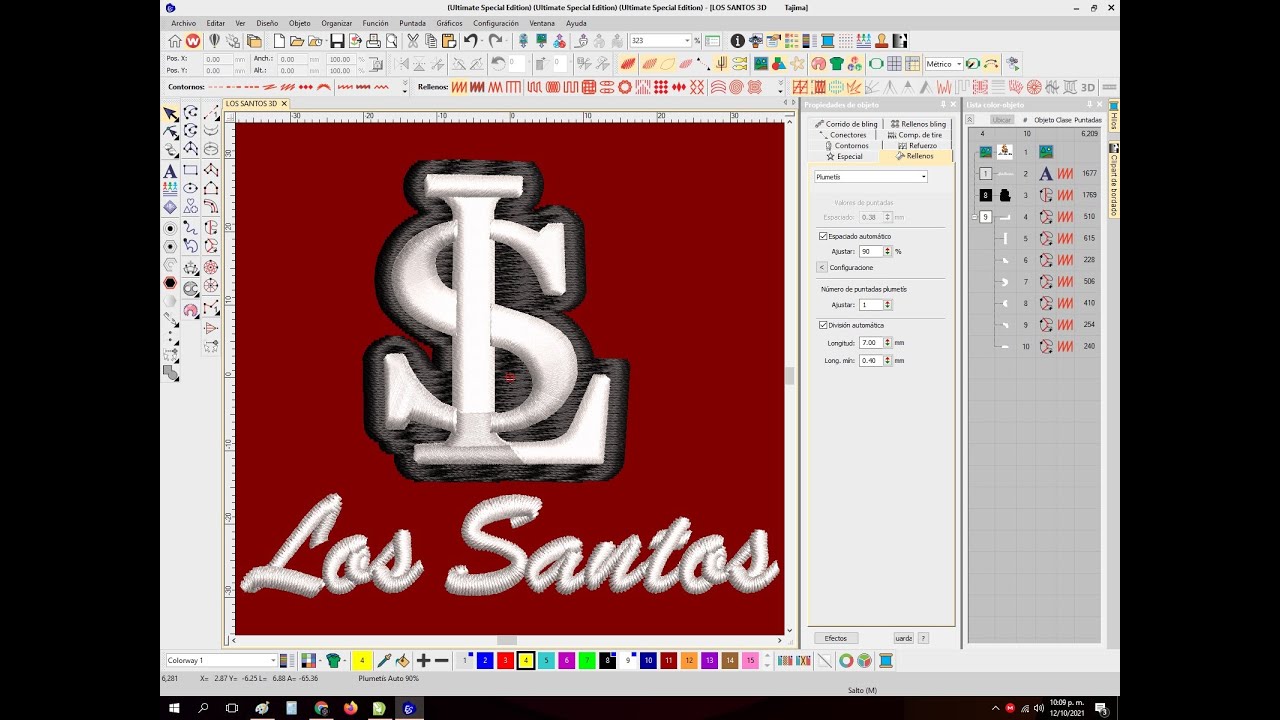Viewport: 1280px width, 720px height.
Task: Click the Redo arrow icon
Action: (495, 41)
